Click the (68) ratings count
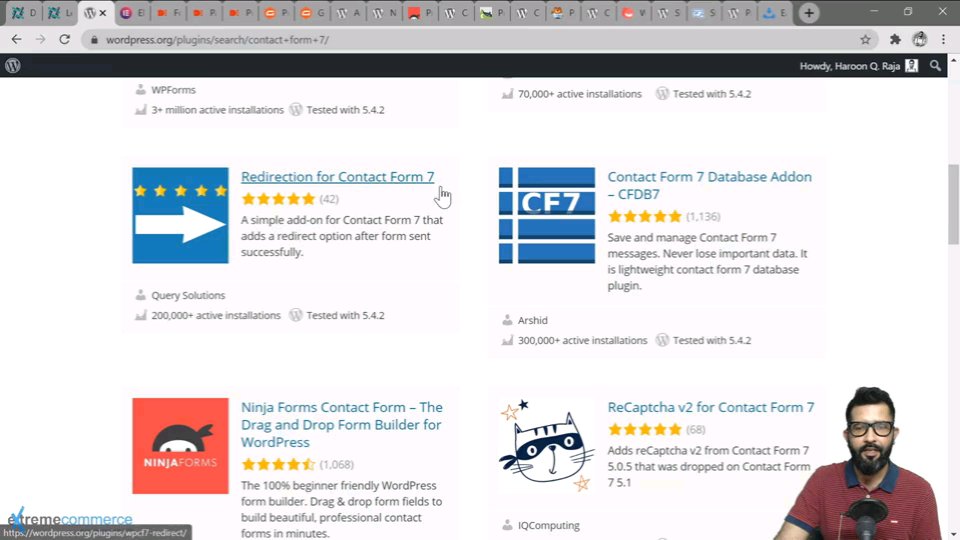 point(696,429)
